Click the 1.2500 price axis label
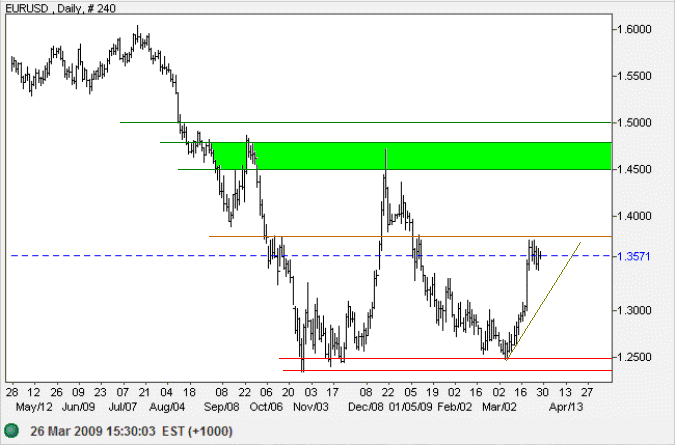The height and width of the screenshot is (445, 675). pyautogui.click(x=634, y=357)
